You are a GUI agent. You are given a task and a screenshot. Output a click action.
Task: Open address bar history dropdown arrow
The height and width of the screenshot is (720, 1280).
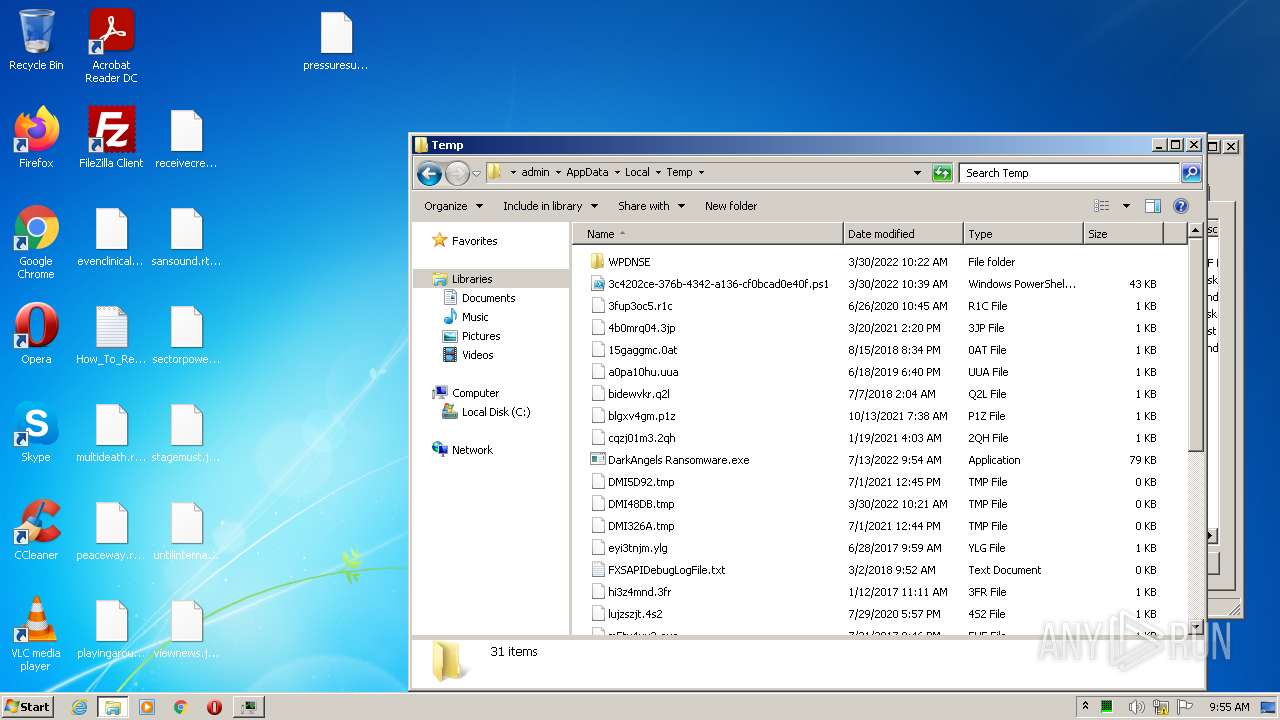[917, 173]
